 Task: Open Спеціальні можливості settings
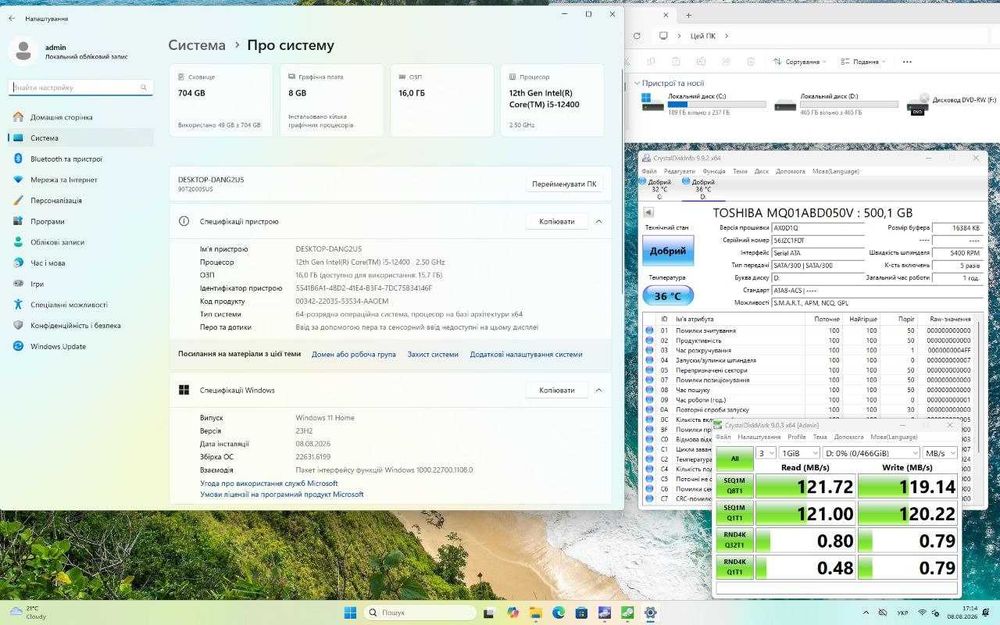(69, 305)
